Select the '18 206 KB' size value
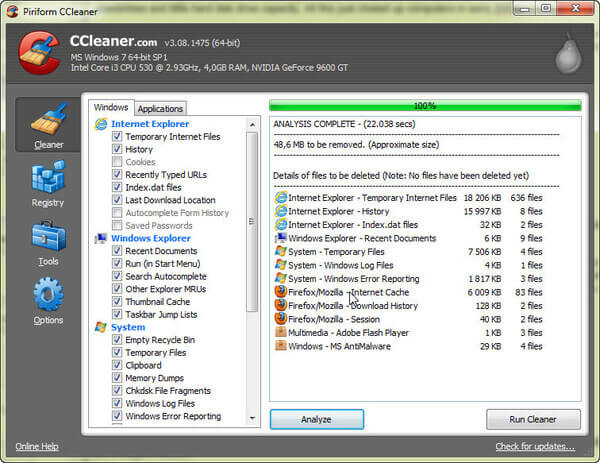Screen dimensions: 600x463 click(x=482, y=198)
